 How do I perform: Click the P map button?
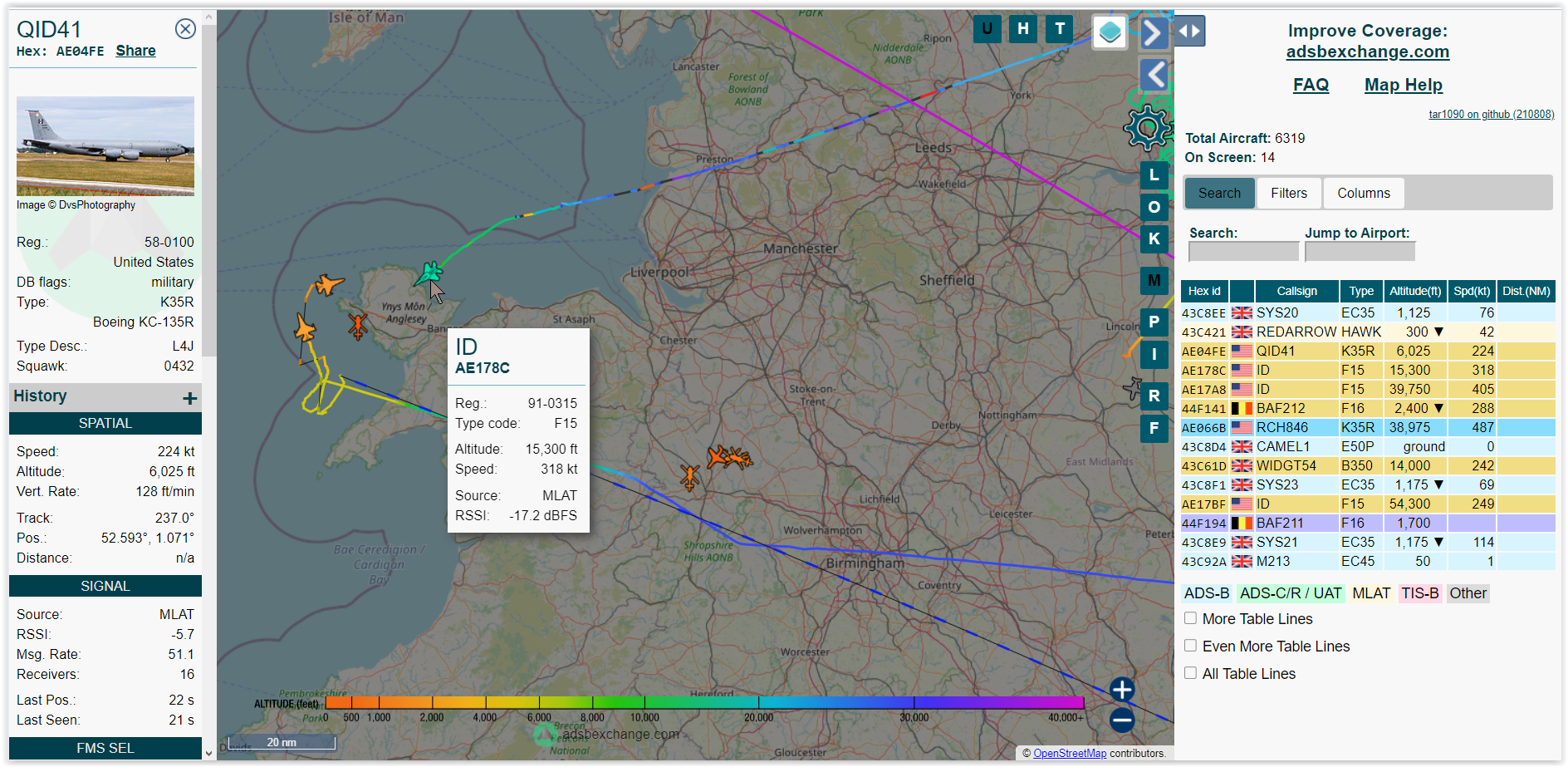tap(1154, 322)
